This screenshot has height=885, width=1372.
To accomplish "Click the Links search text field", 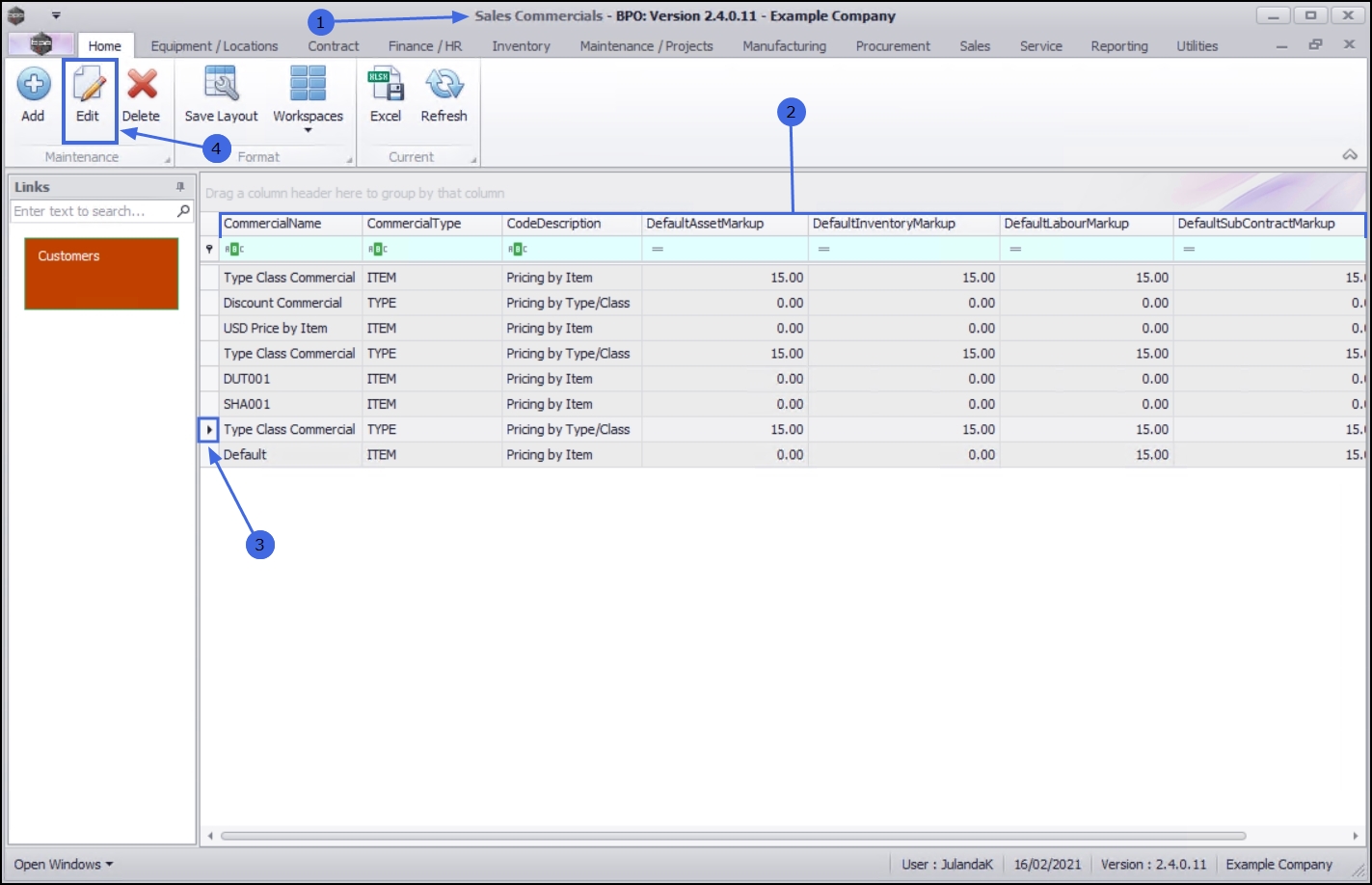I will point(94,211).
